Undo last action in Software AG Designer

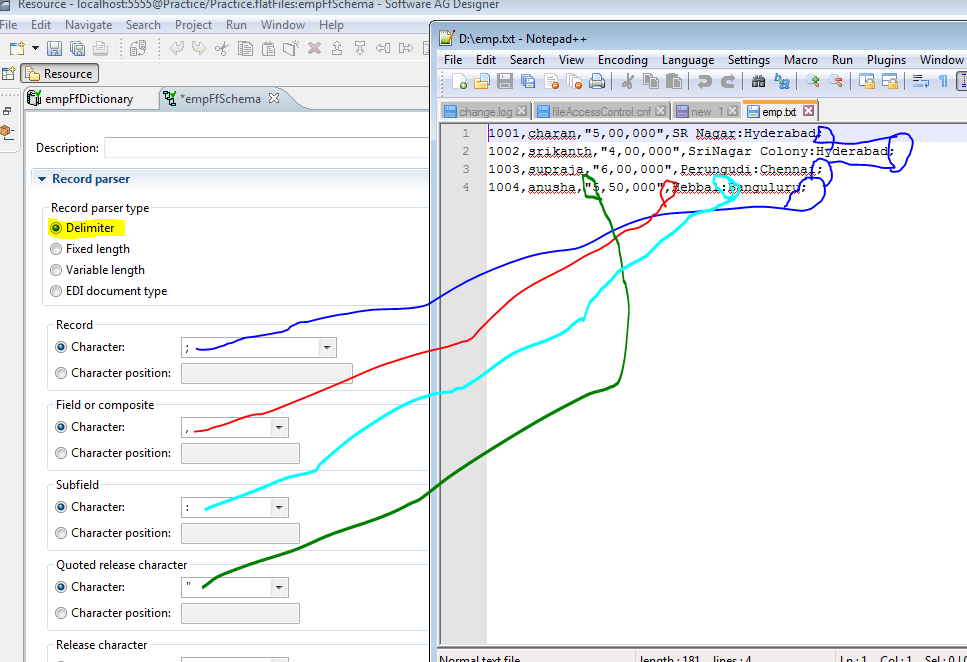pos(176,47)
